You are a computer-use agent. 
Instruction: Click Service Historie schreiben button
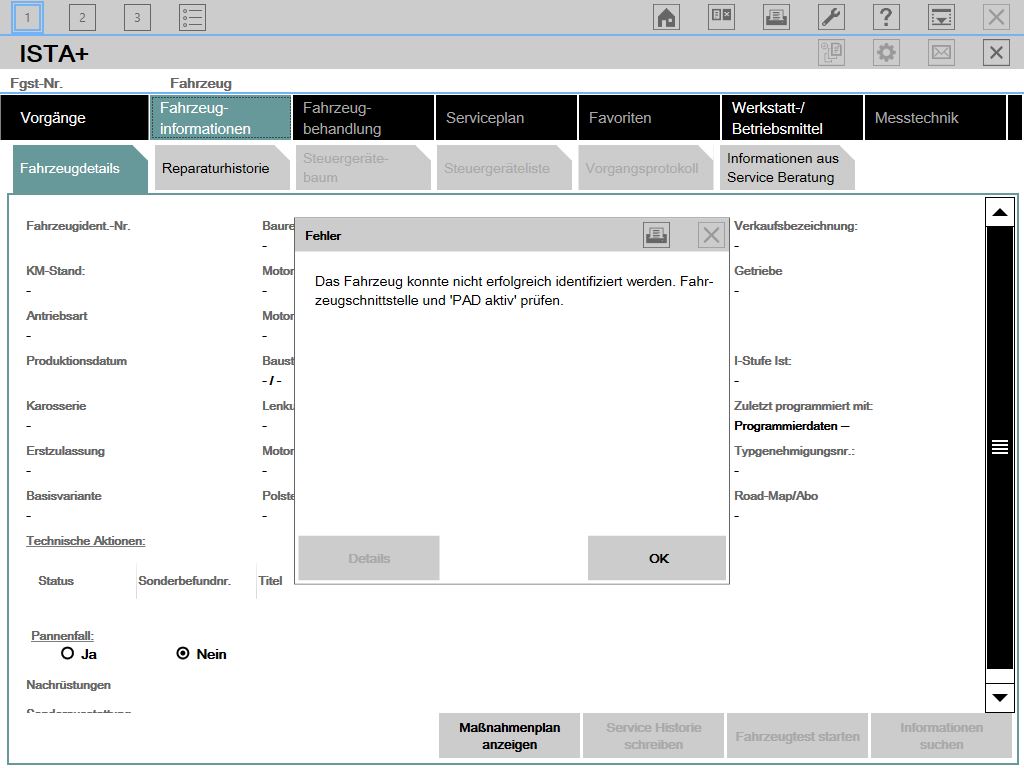[654, 736]
